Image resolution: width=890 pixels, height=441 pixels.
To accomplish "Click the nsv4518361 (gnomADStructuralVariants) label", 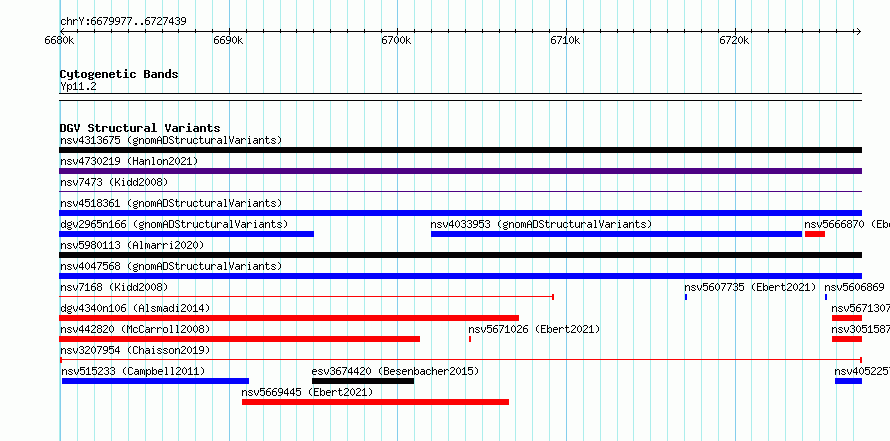I will click(x=171, y=203).
